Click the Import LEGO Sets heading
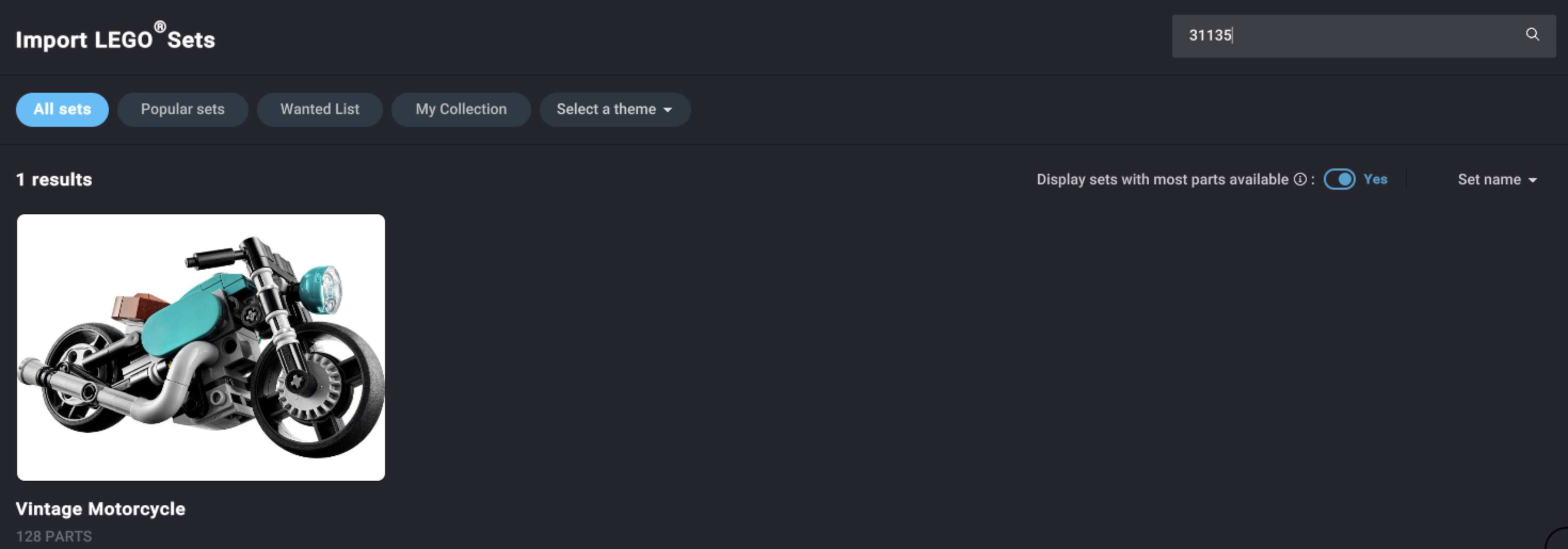1568x549 pixels. 115,39
